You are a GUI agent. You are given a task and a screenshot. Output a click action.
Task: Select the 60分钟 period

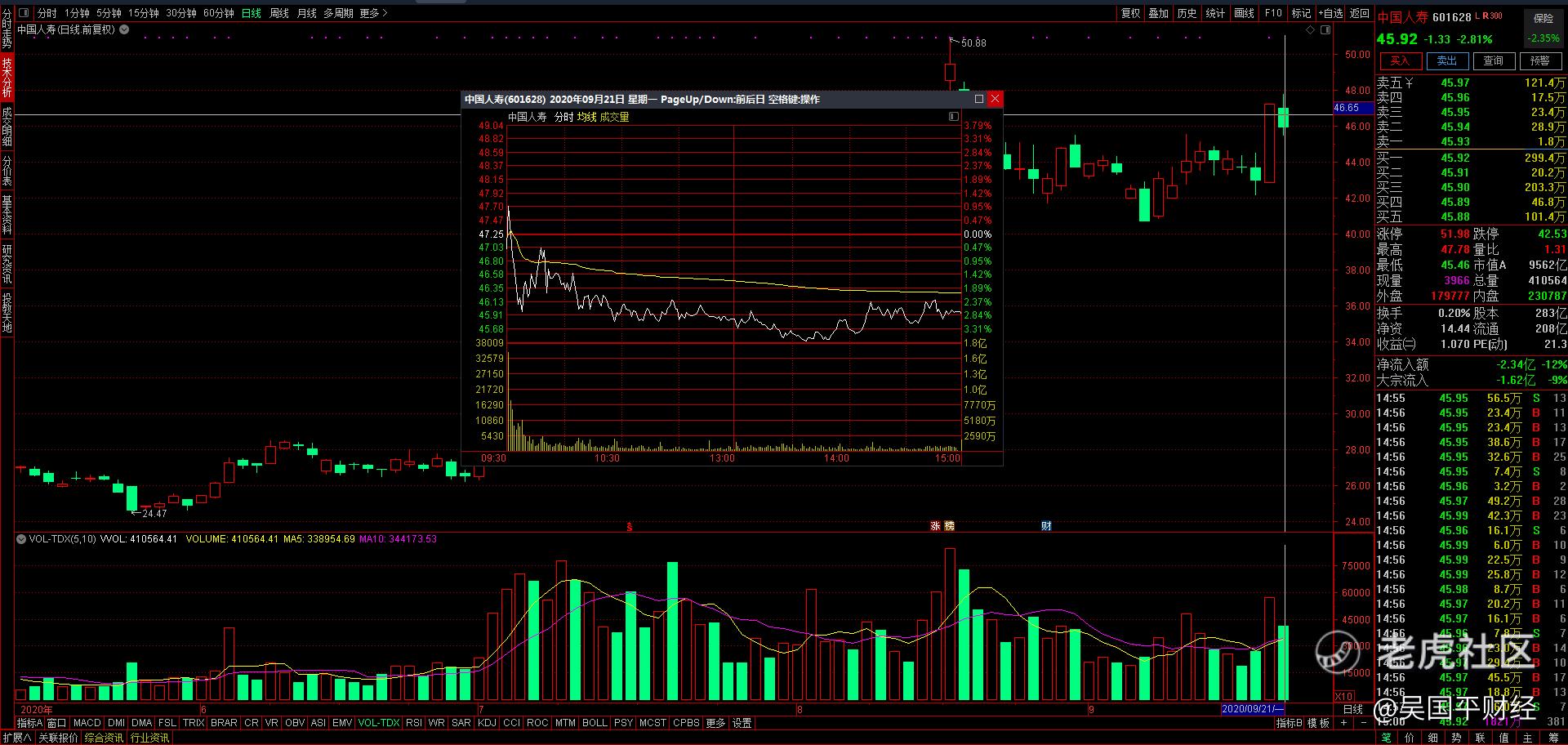point(219,13)
